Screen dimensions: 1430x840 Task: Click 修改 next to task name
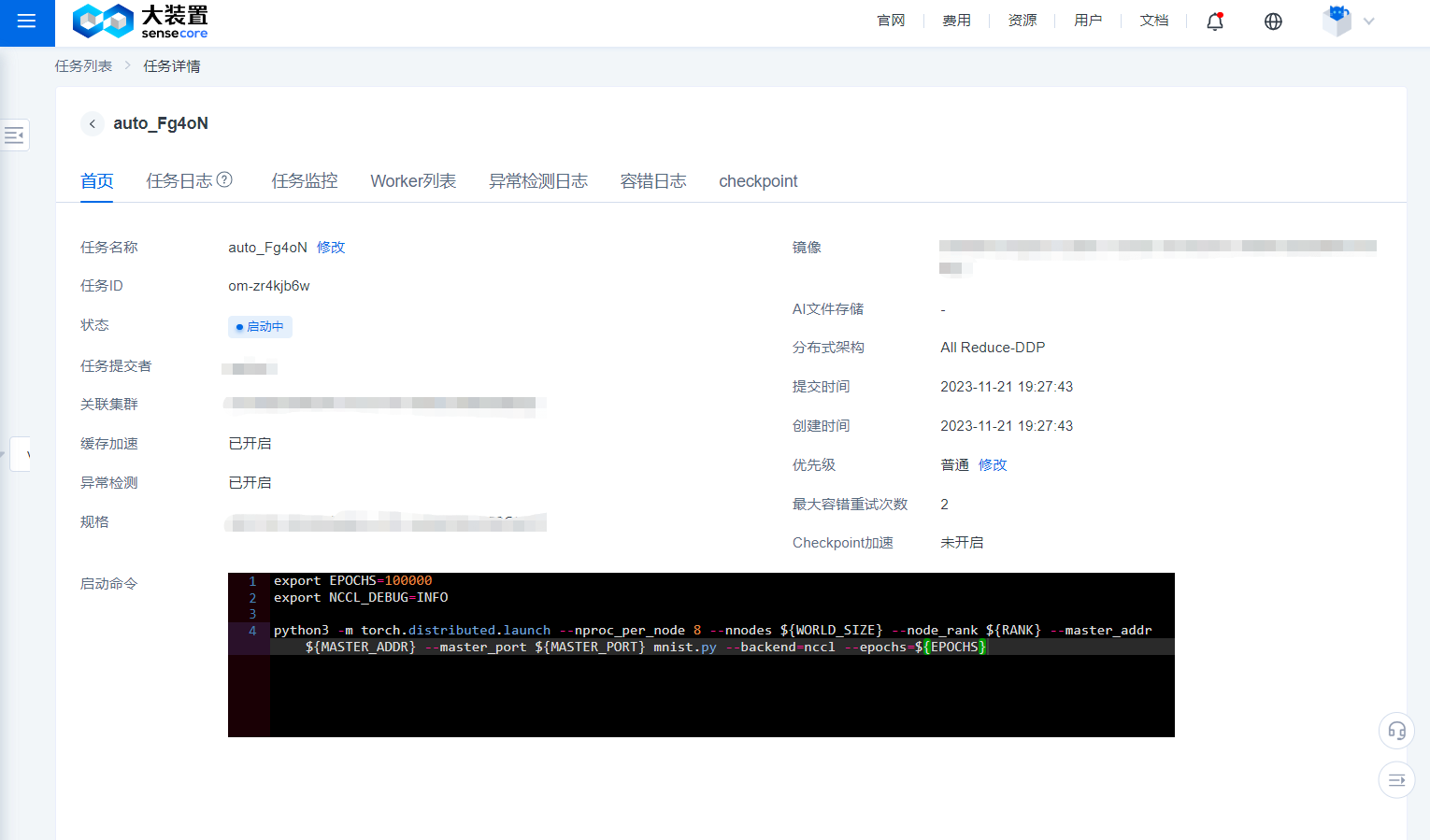(331, 248)
